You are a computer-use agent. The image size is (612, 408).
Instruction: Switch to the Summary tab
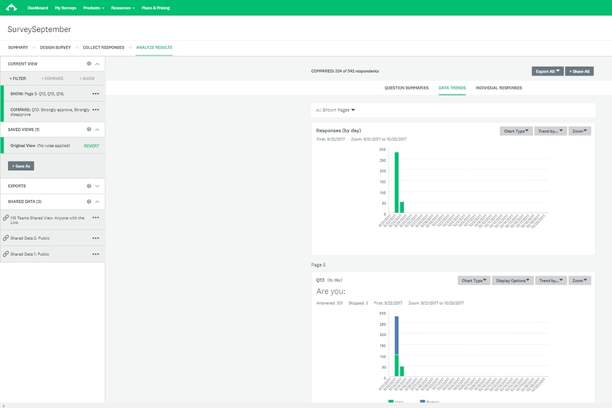click(x=18, y=47)
